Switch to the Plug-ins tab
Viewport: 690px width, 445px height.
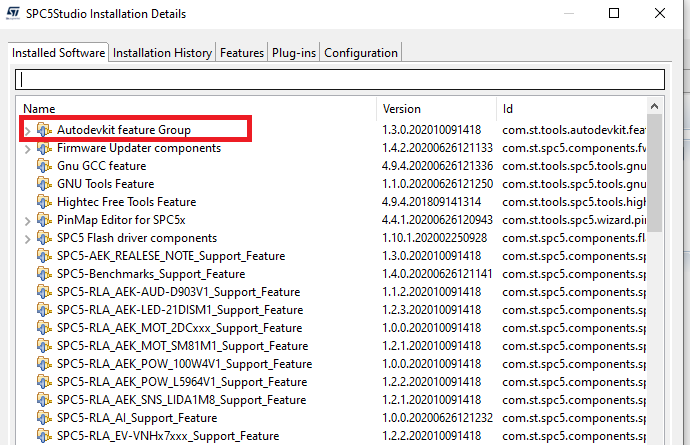(x=294, y=53)
